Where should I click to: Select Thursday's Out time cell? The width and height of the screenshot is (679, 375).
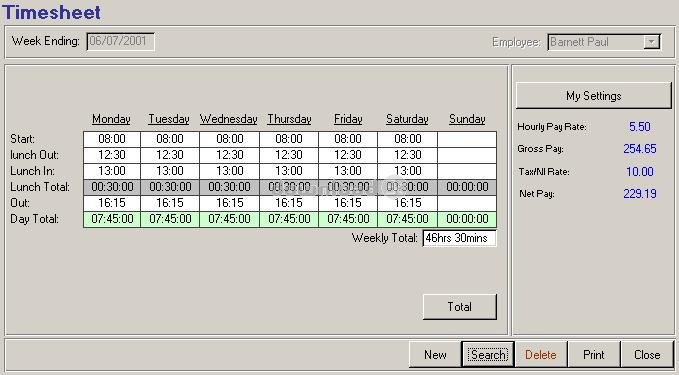coord(289,203)
